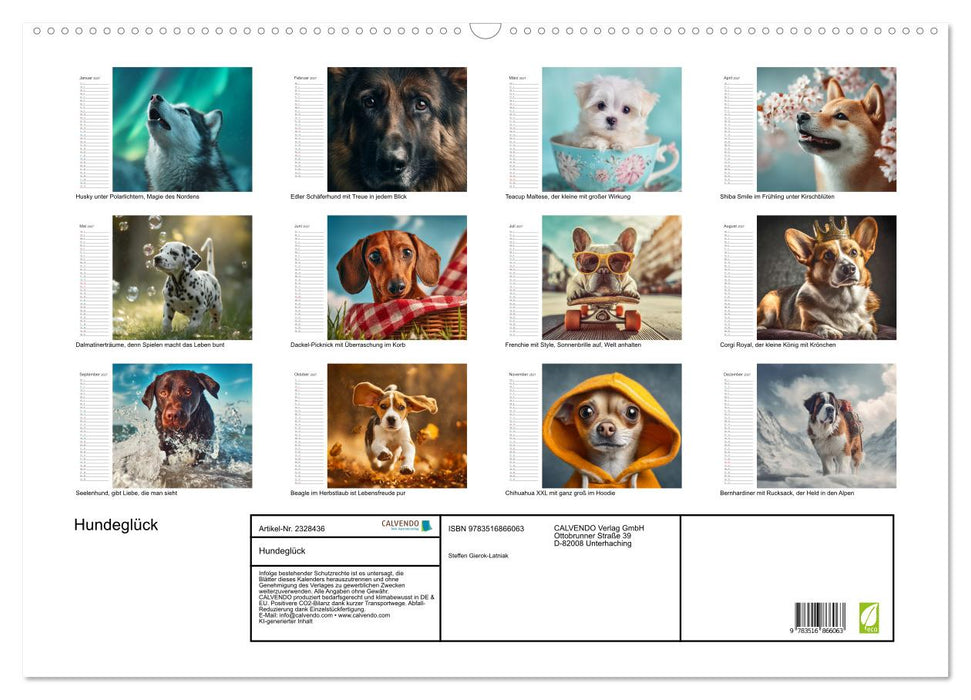
Task: Open the St. Bernard in snowy mountains image
Action: (826, 426)
